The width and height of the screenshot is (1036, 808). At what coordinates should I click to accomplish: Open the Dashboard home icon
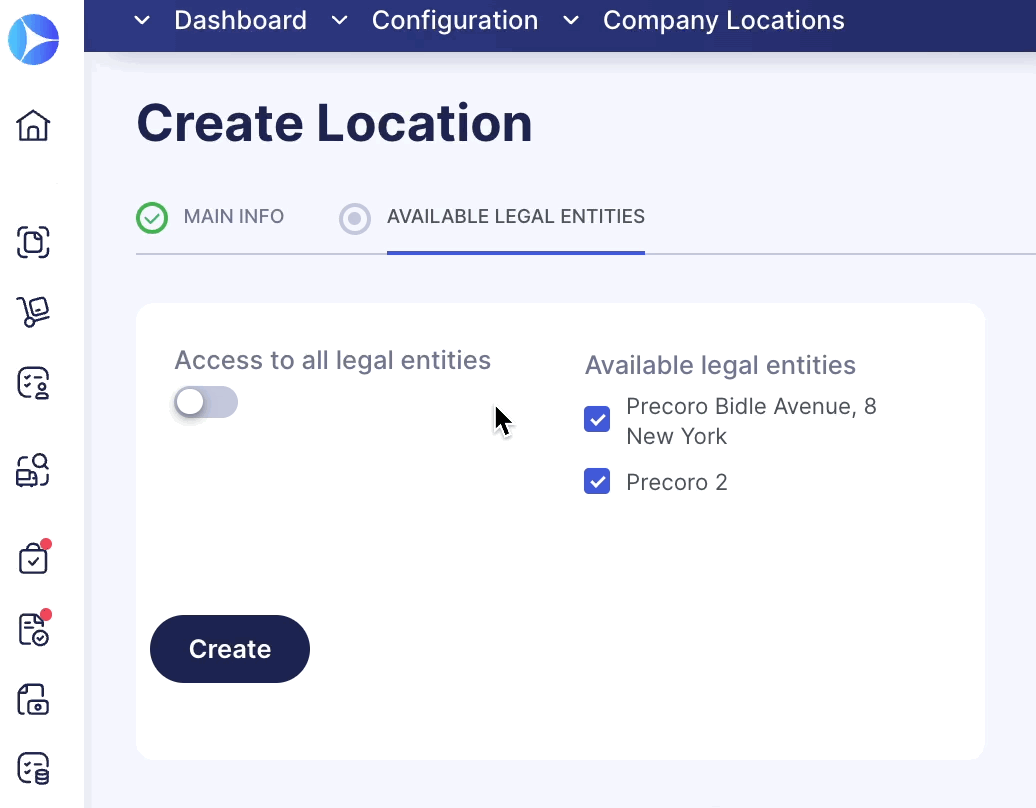pos(33,125)
